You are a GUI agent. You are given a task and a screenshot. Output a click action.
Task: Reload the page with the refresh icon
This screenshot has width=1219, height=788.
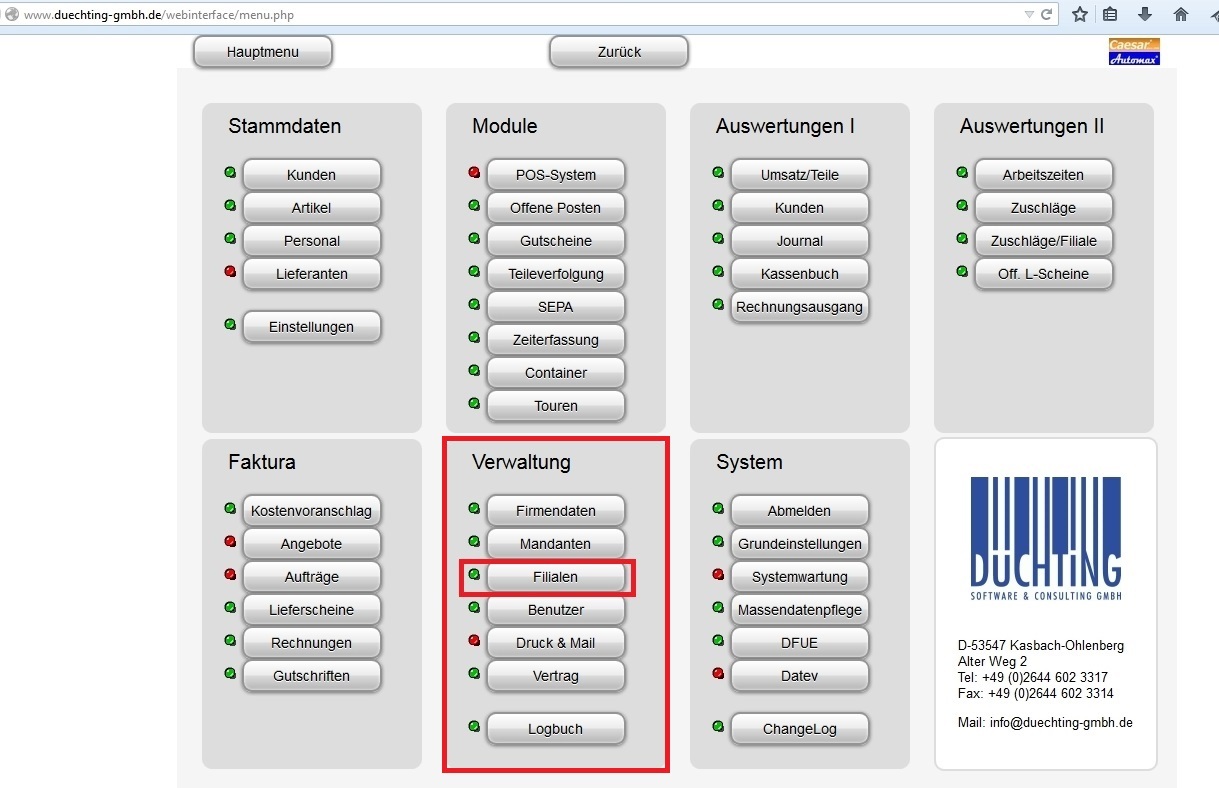tap(1047, 15)
